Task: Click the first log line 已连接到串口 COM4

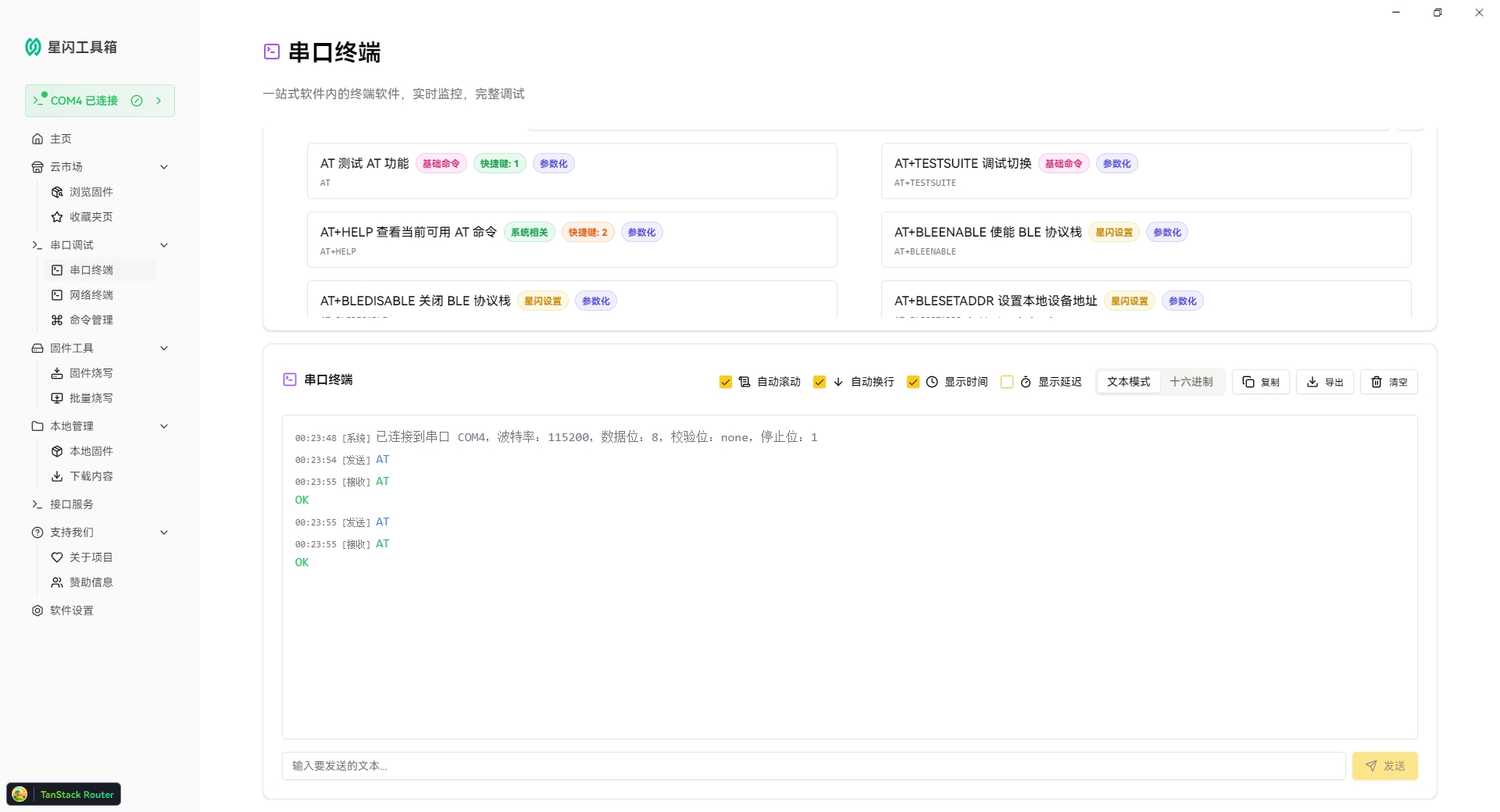Action: click(556, 437)
